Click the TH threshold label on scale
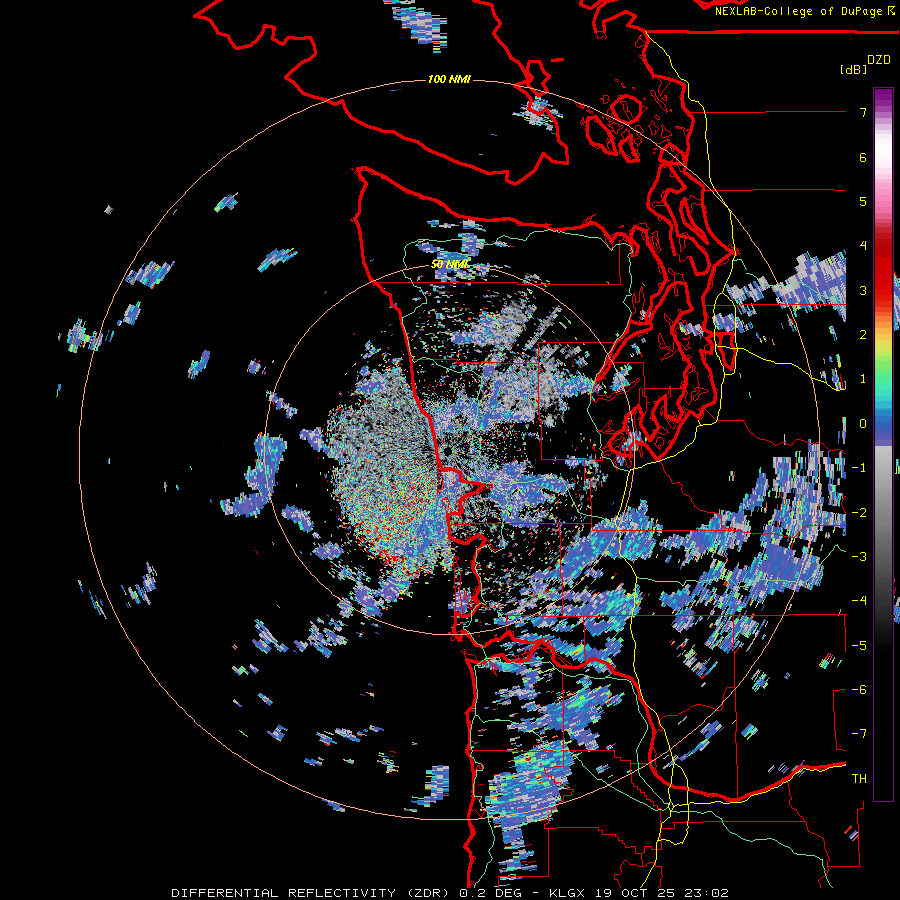Viewport: 900px width, 900px height. tap(859, 779)
